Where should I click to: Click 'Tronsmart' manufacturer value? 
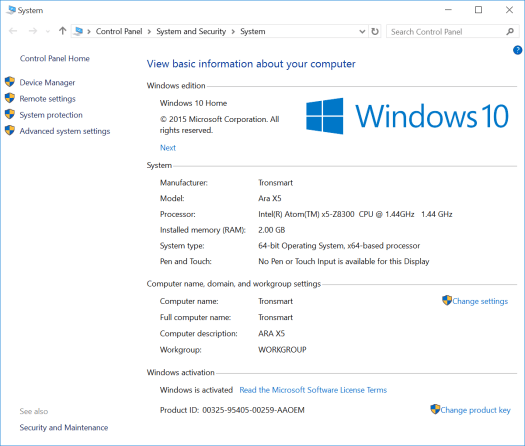coord(275,183)
